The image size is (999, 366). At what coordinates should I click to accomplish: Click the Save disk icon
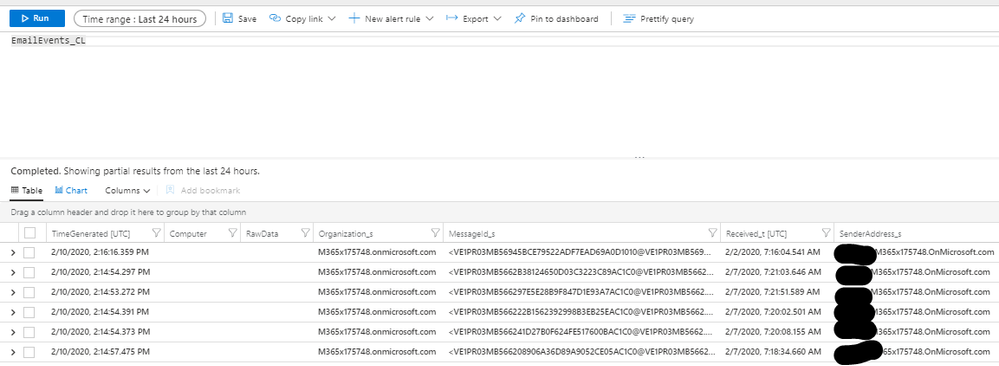tap(227, 18)
